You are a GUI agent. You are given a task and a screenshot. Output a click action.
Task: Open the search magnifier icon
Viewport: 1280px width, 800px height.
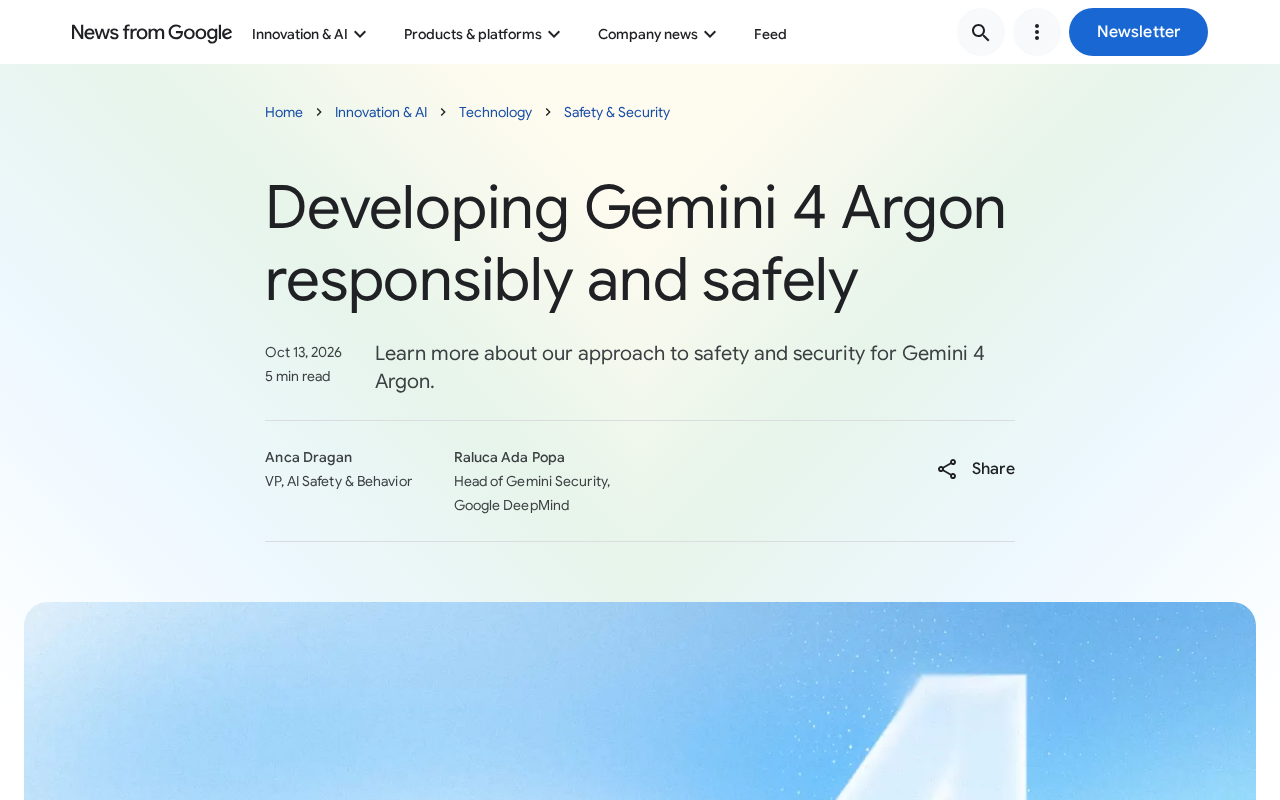pyautogui.click(x=981, y=32)
